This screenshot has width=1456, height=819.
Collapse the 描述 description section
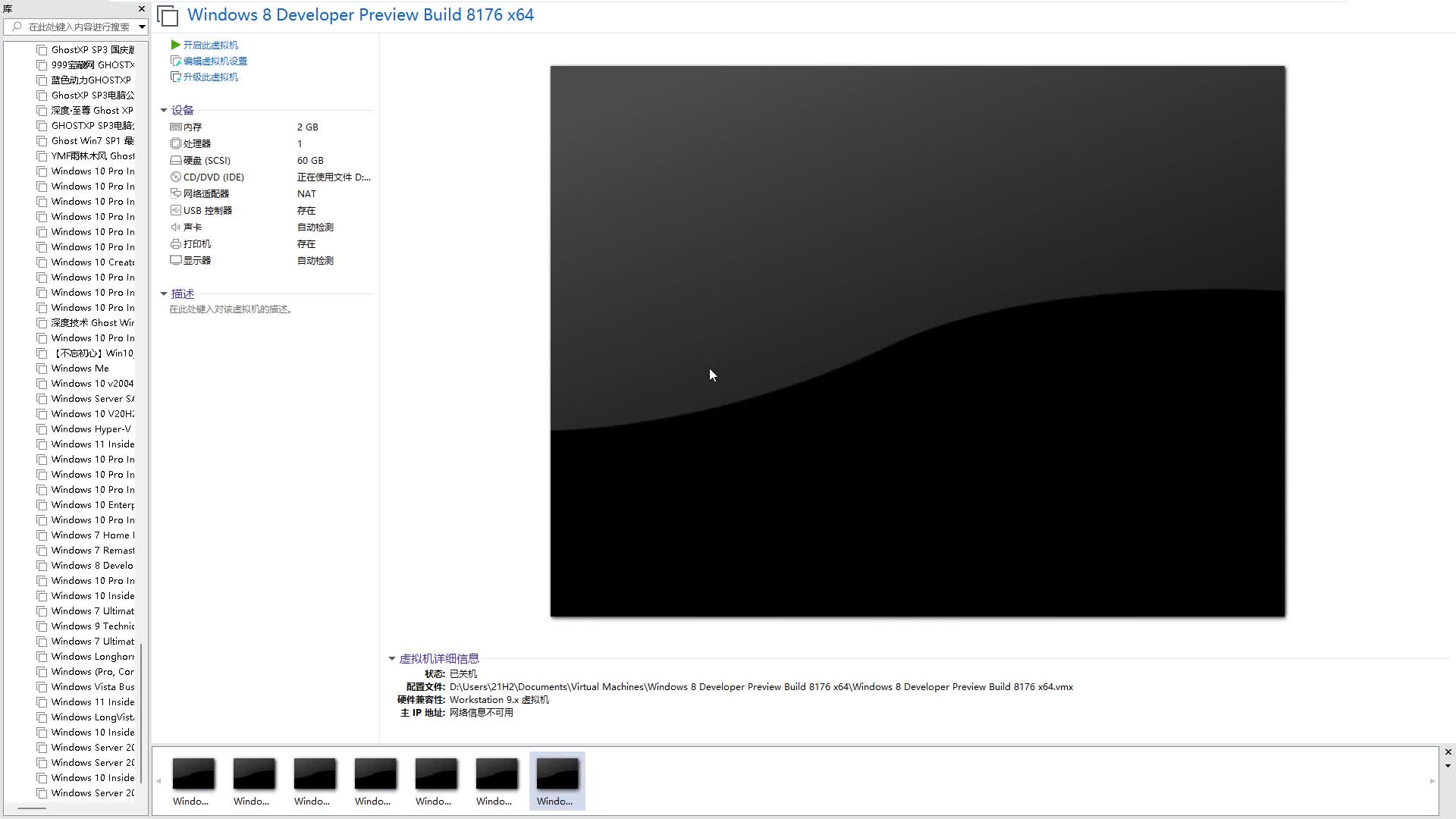(164, 293)
